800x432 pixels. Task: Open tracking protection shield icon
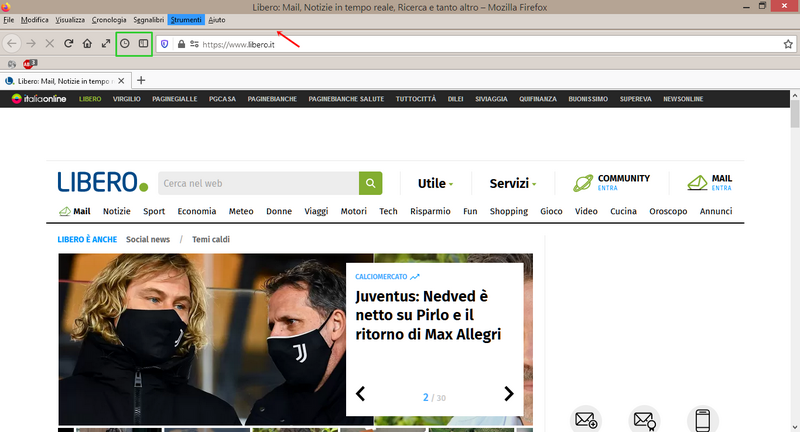[x=164, y=44]
